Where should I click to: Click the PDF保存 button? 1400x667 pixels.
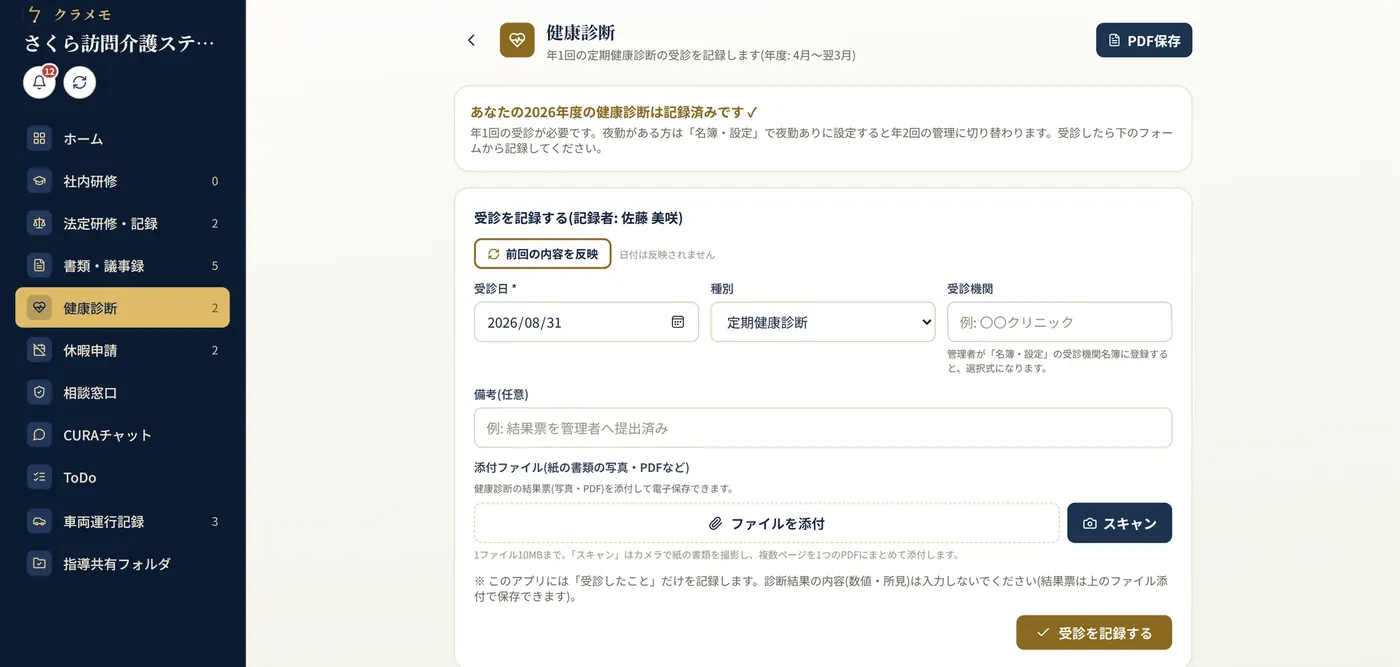click(1144, 40)
